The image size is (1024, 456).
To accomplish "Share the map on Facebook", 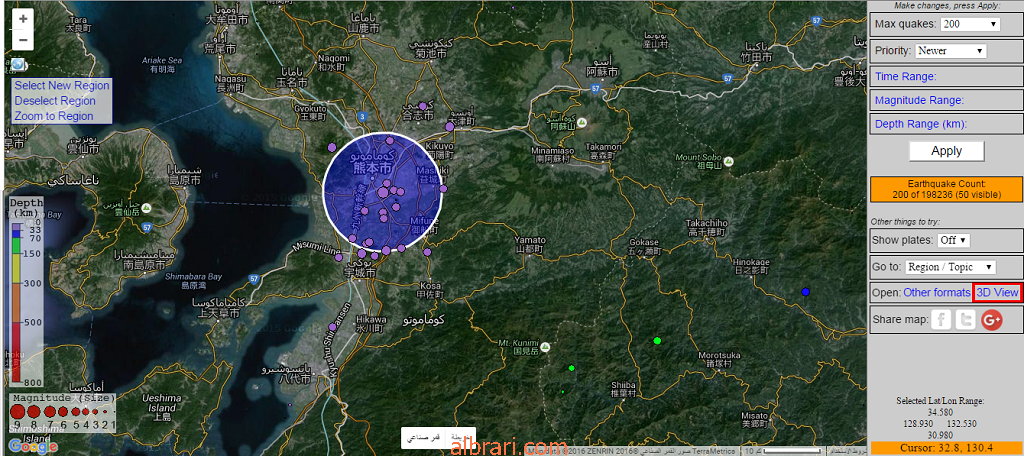I will pos(940,319).
